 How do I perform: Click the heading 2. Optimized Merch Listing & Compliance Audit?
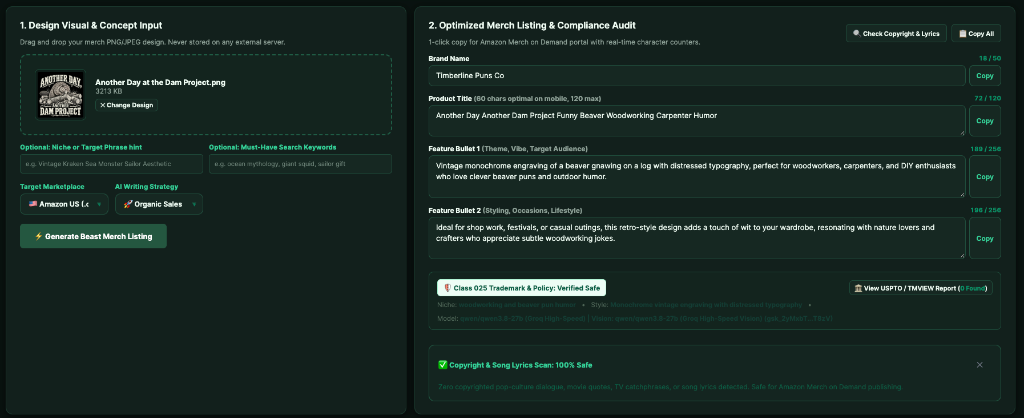coord(532,25)
